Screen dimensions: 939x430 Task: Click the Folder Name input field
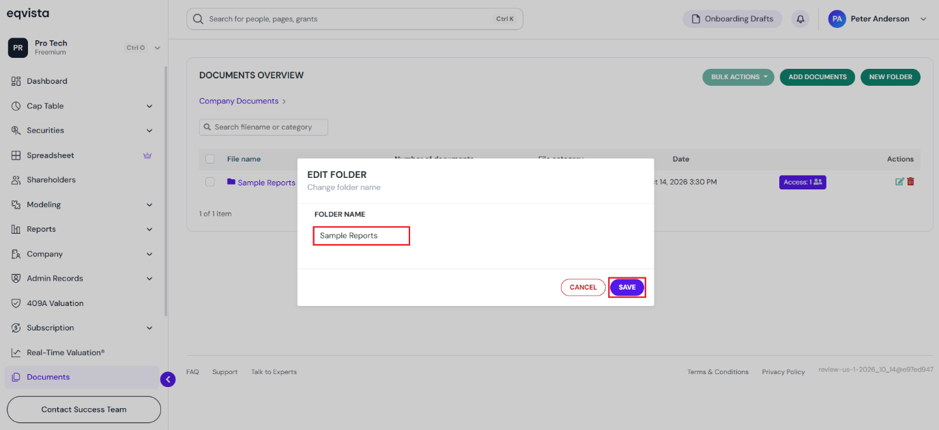(361, 236)
